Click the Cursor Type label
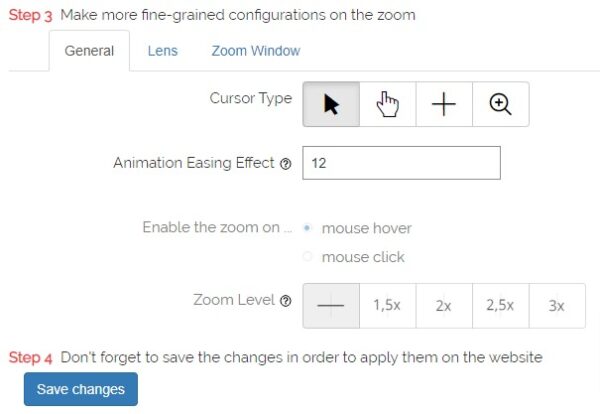The height and width of the screenshot is (414, 600). click(x=250, y=98)
